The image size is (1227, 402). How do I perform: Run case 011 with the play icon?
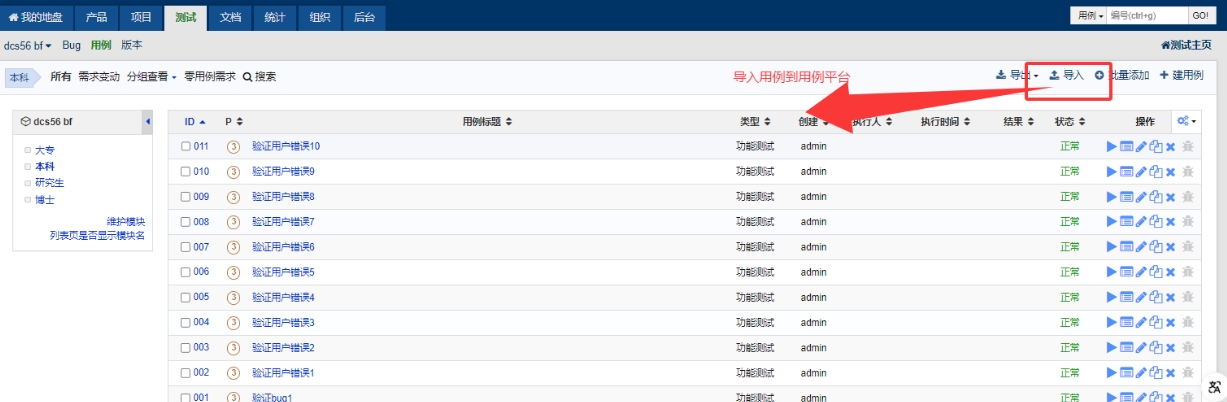coord(1112,146)
